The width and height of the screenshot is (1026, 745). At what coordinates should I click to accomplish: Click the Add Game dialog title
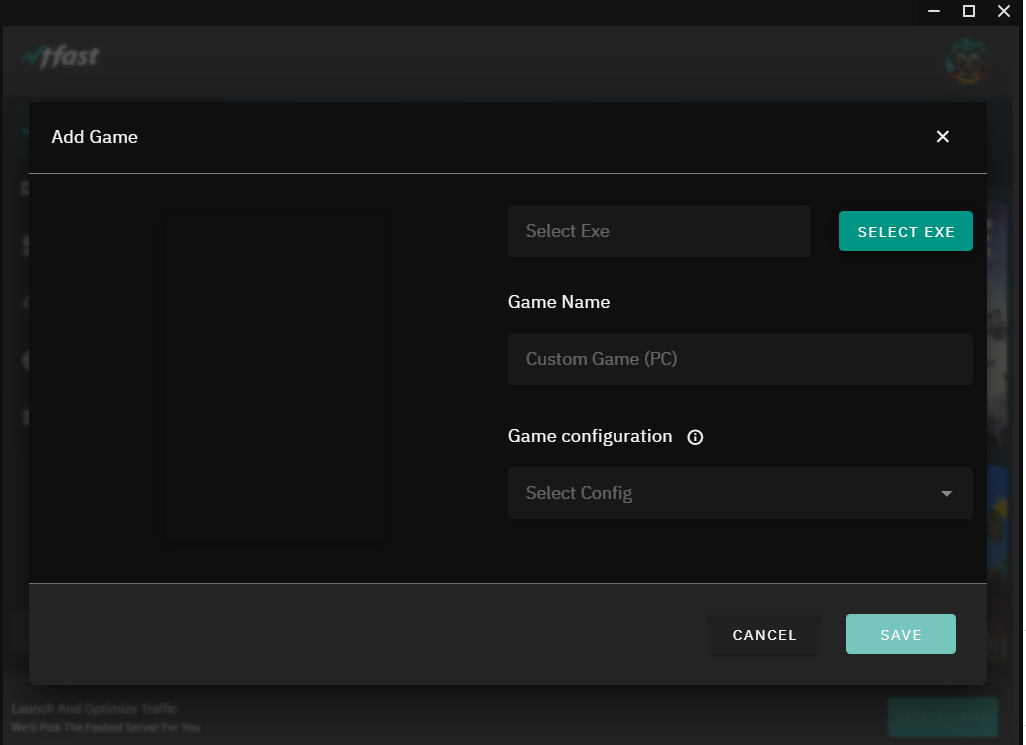tap(95, 137)
